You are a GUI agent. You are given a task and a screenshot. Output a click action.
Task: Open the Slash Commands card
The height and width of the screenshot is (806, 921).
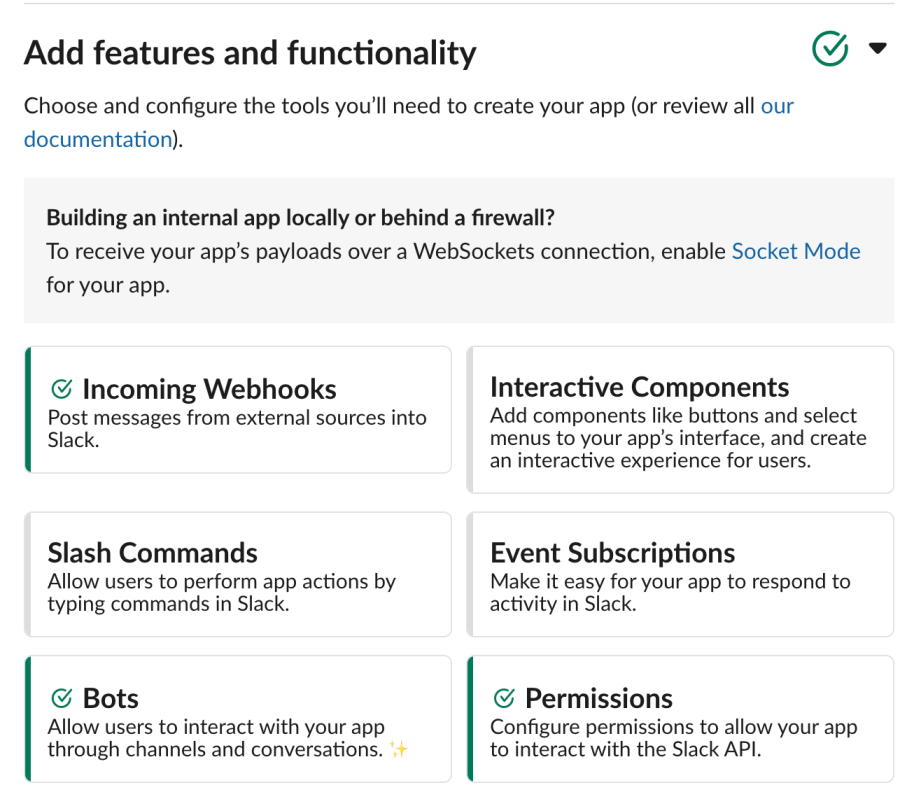[238, 575]
